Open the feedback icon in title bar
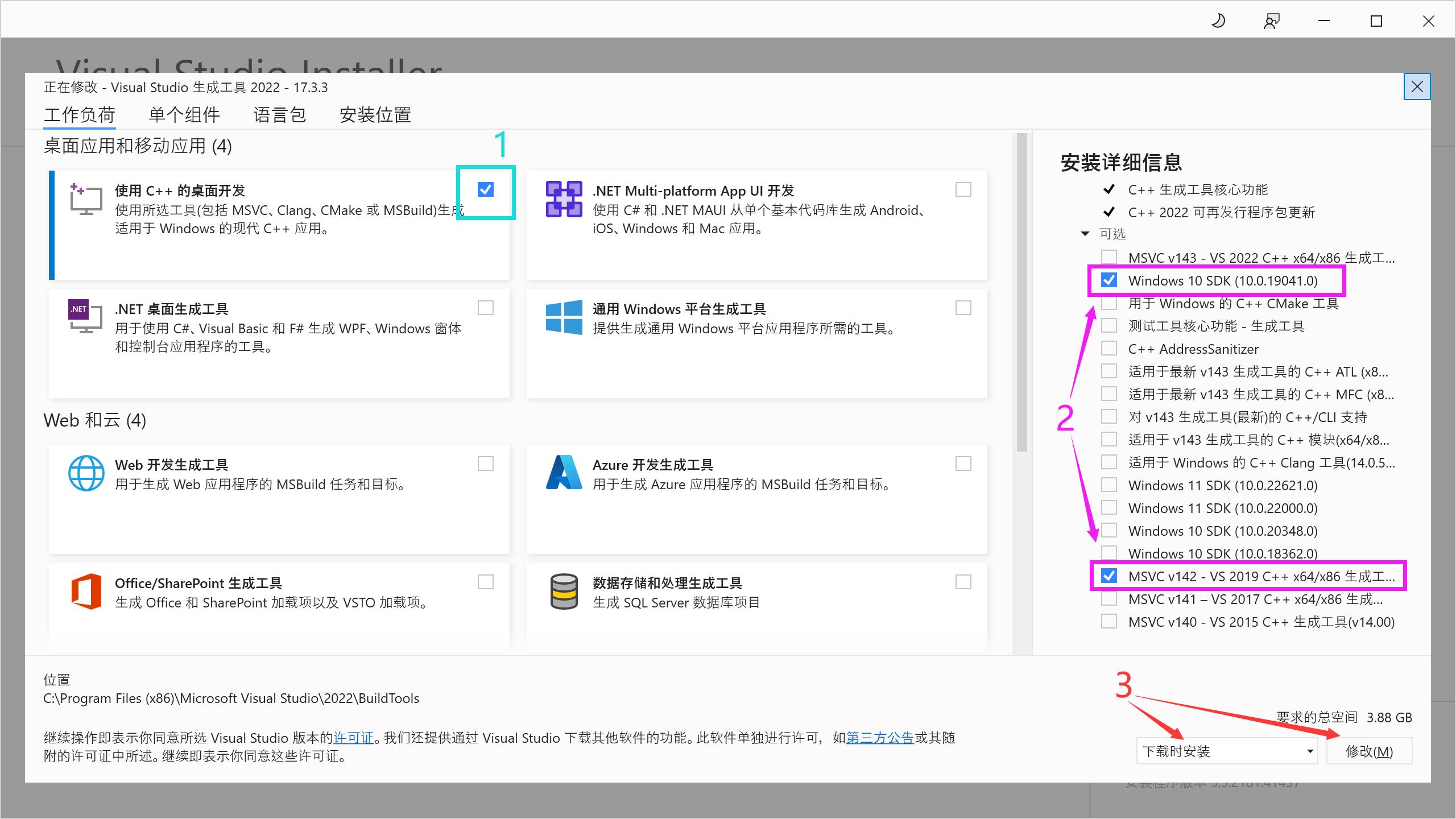 1271,21
